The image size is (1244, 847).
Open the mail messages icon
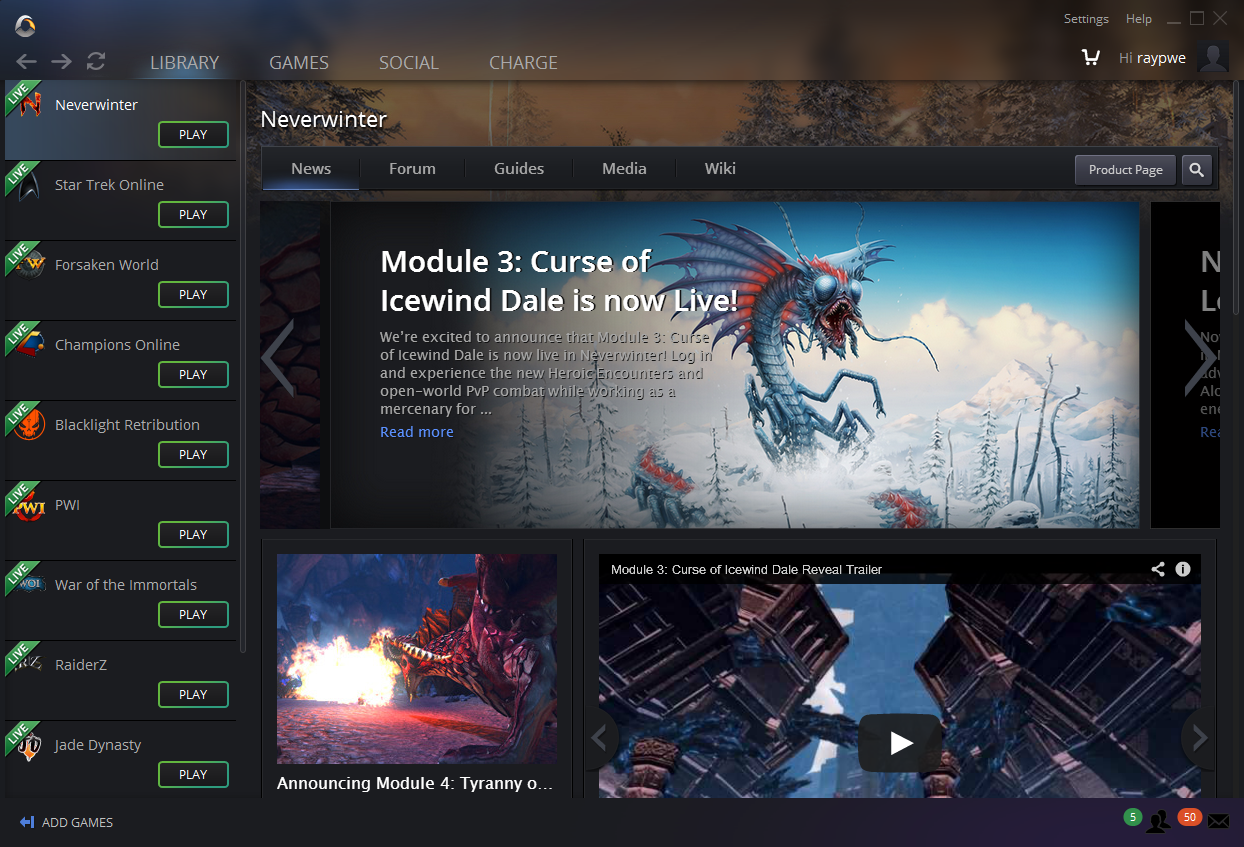pyautogui.click(x=1217, y=821)
